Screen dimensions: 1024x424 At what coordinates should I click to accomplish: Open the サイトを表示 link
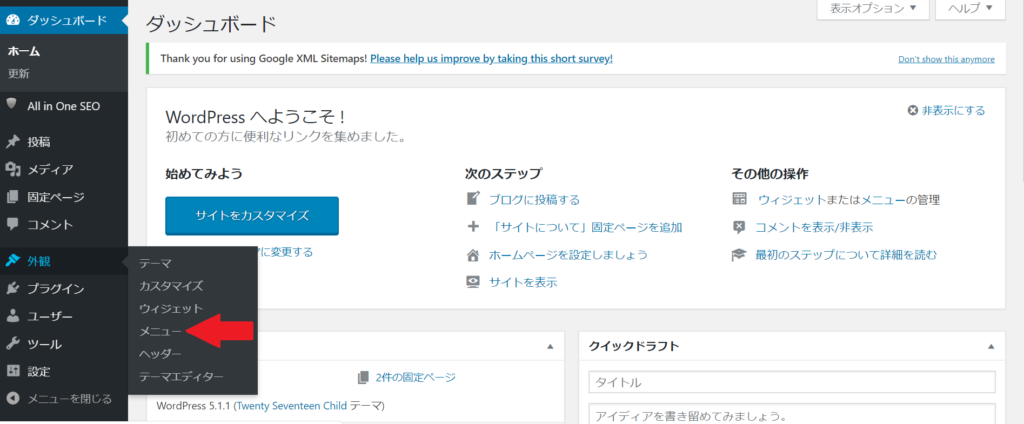point(523,282)
